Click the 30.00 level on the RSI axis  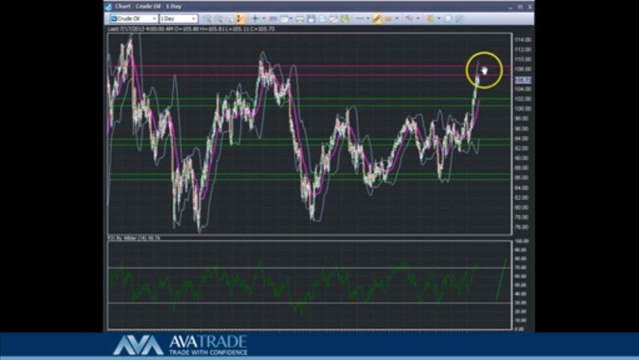pyautogui.click(x=522, y=303)
